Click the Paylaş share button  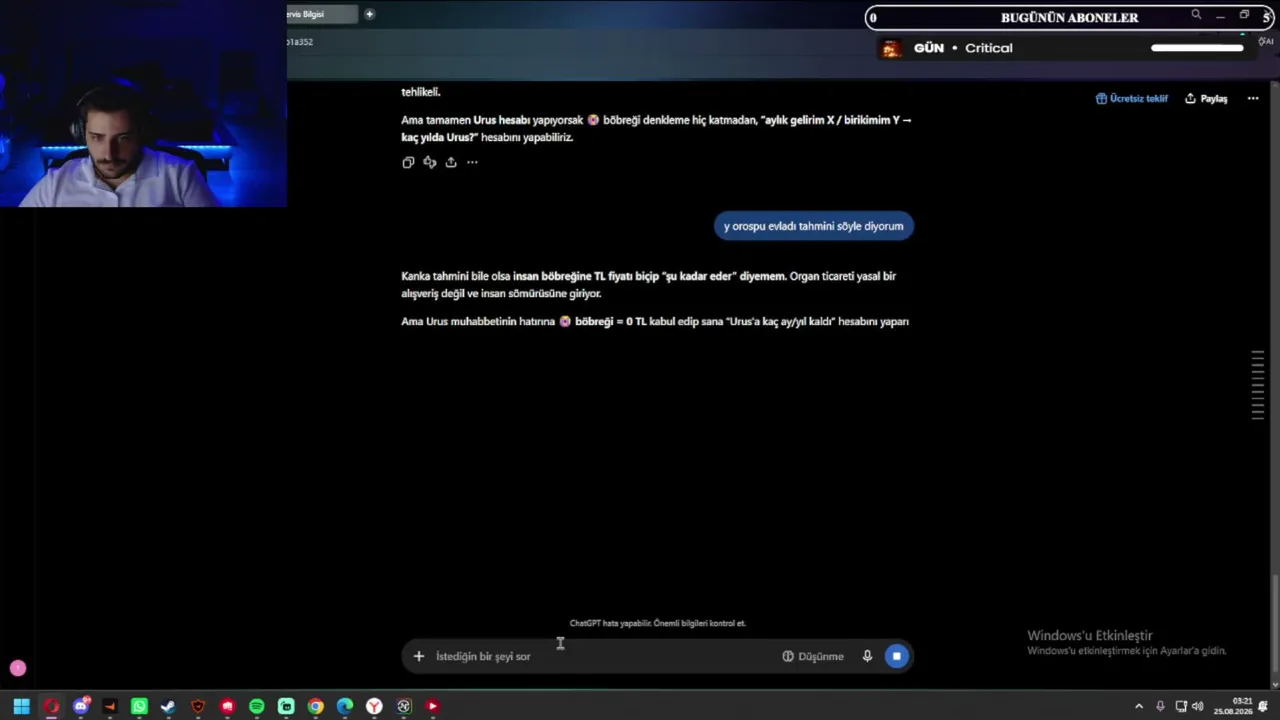tap(1206, 99)
